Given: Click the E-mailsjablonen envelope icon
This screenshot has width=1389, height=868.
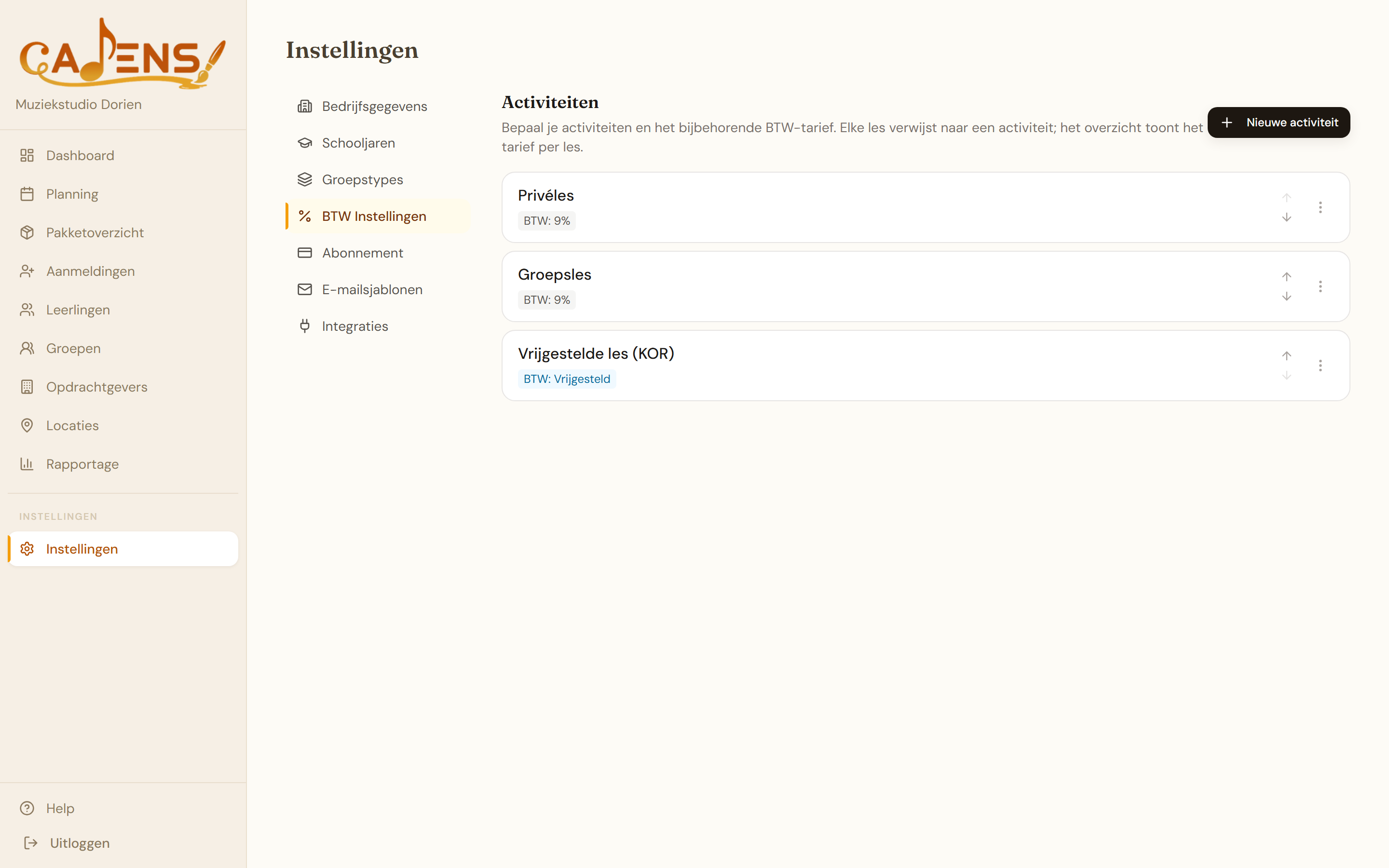Looking at the screenshot, I should click(305, 289).
